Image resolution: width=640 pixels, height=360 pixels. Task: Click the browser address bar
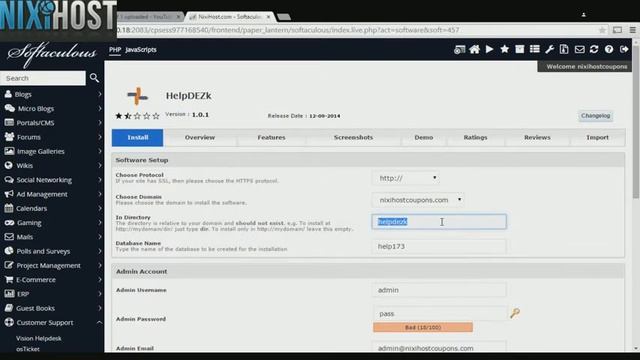pos(355,30)
